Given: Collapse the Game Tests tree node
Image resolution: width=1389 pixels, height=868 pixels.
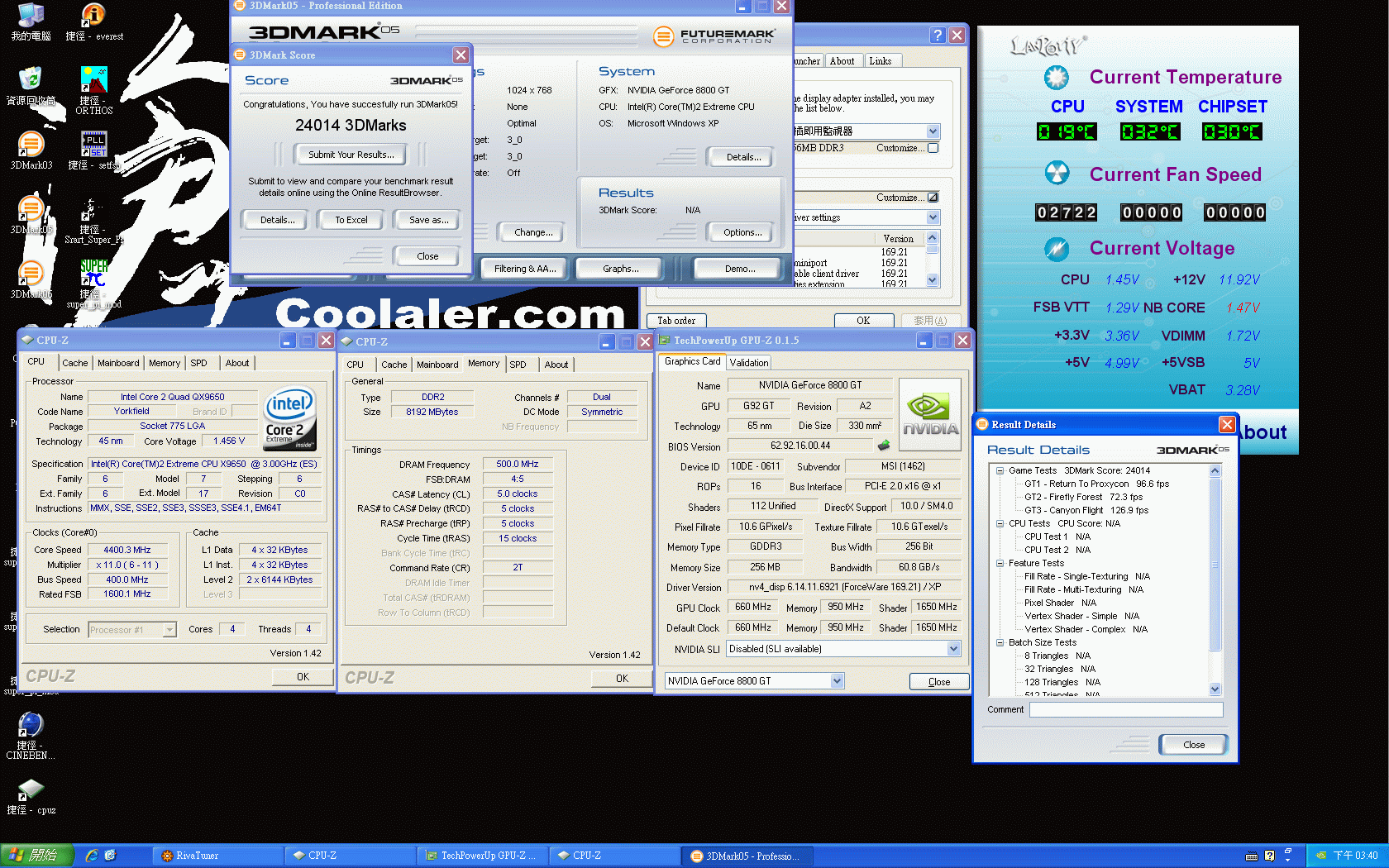Looking at the screenshot, I should tap(1000, 470).
